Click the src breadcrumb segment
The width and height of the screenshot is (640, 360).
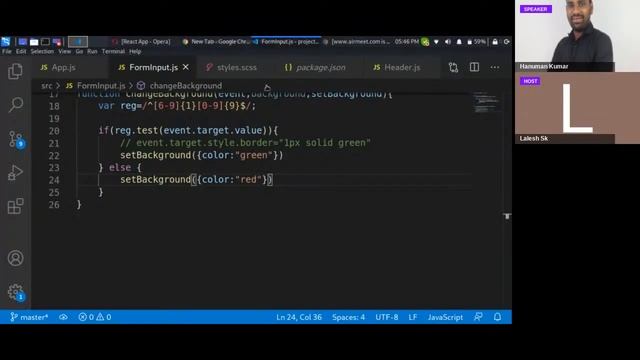click(x=47, y=86)
